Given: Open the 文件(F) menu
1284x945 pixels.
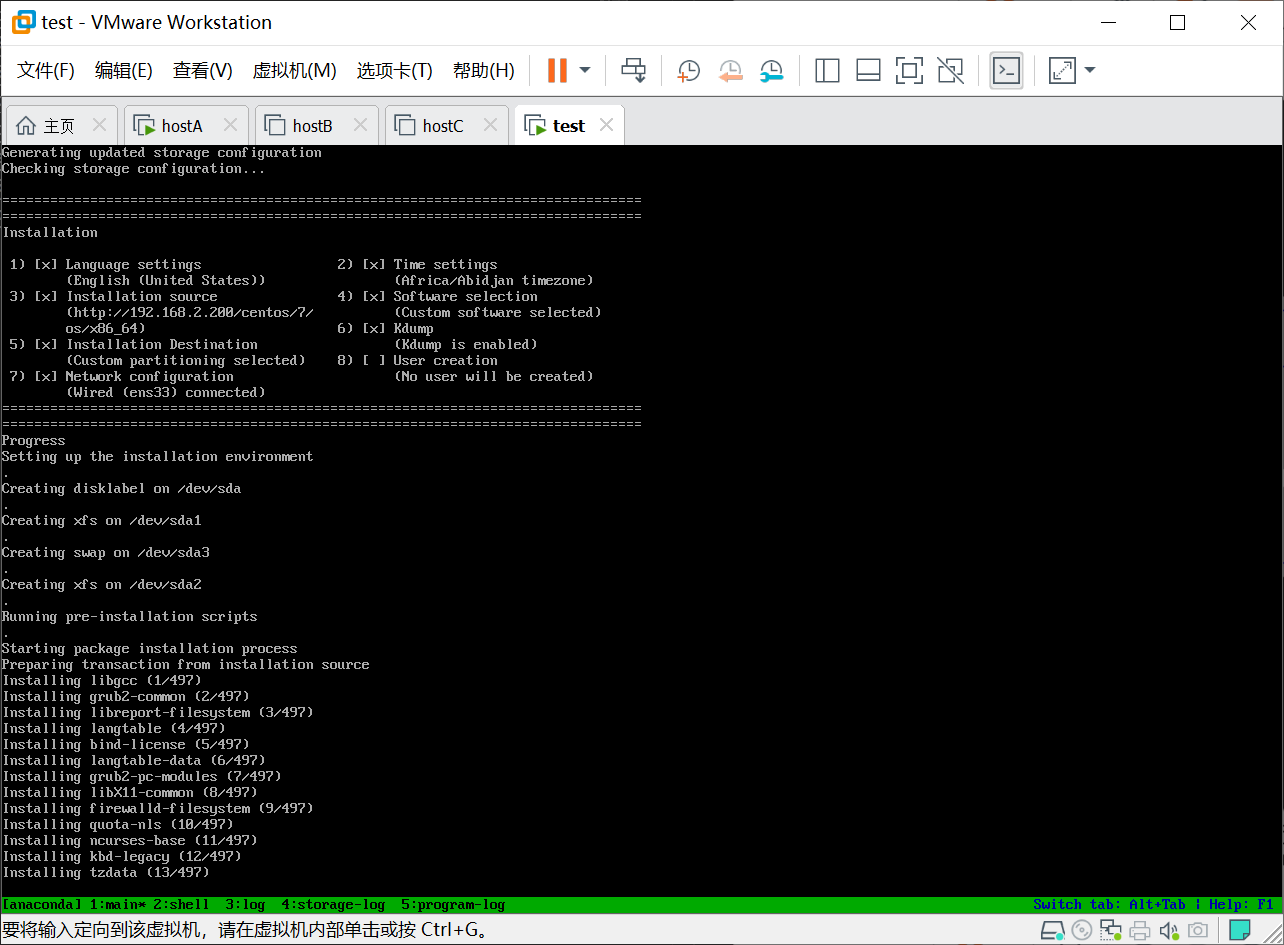Looking at the screenshot, I should point(46,70).
